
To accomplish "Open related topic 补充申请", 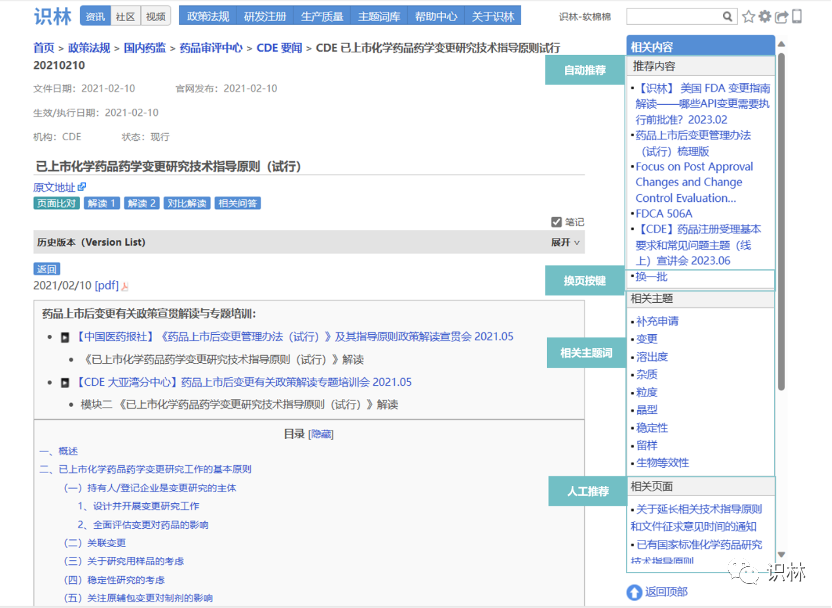I will click(x=657, y=322).
